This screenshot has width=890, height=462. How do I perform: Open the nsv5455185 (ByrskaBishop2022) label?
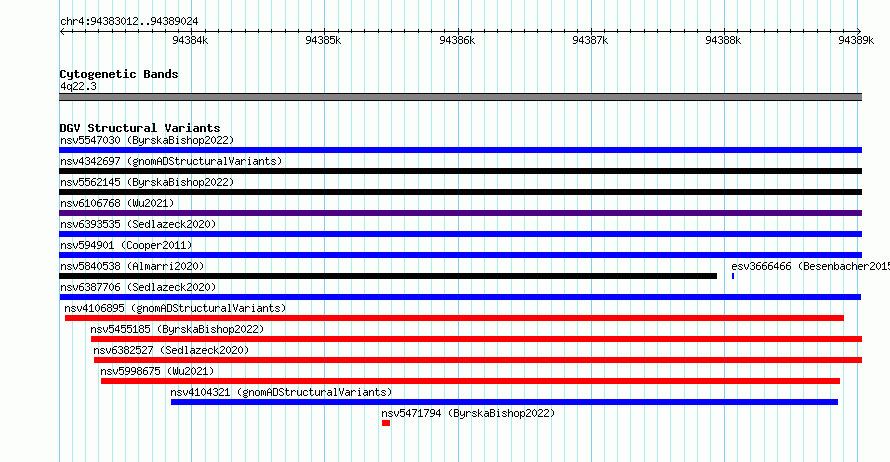click(x=177, y=329)
